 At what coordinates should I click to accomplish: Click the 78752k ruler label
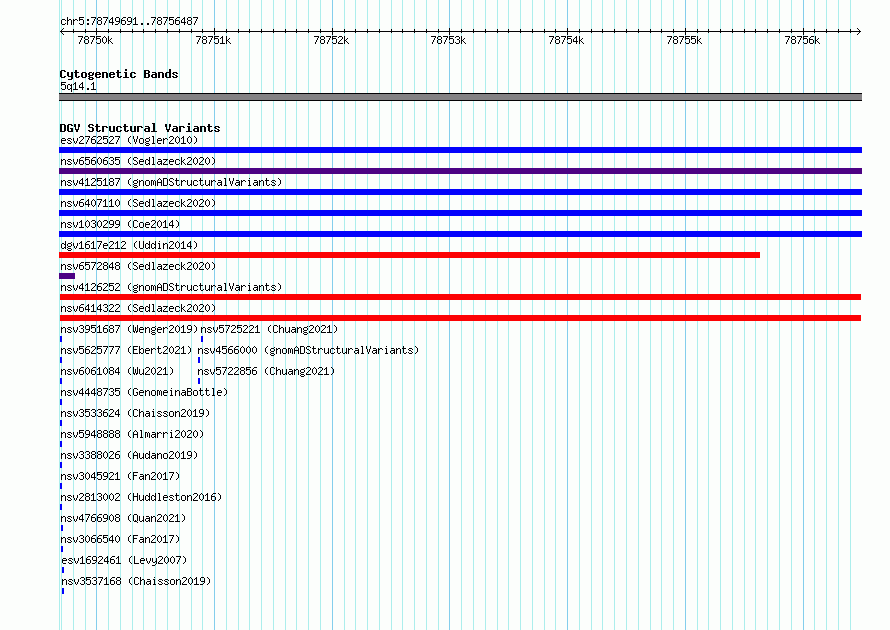coord(331,40)
